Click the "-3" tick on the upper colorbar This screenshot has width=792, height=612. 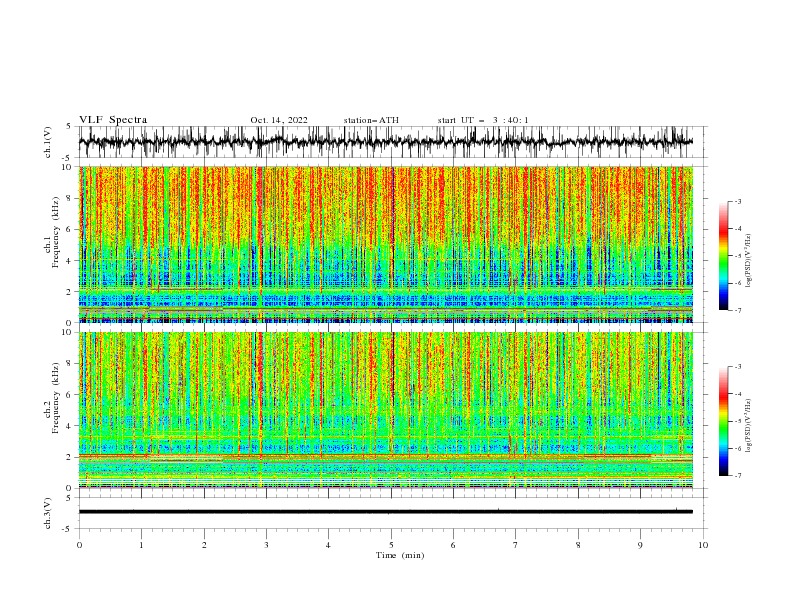click(x=737, y=201)
